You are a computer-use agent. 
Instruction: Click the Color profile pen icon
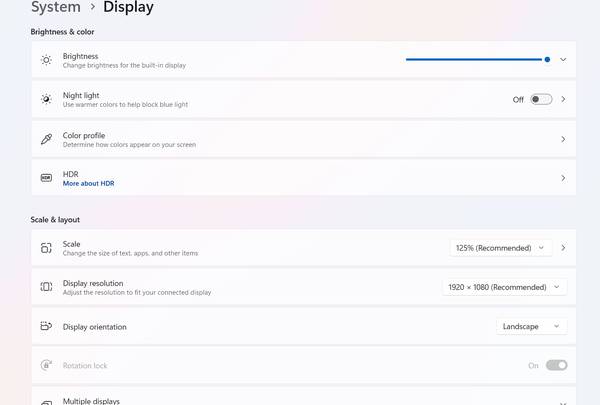(46, 139)
